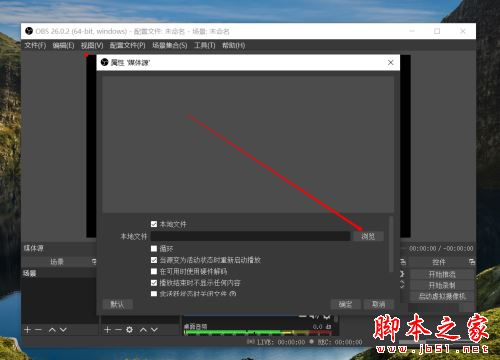Click the LIVE status icon in the status bar

[250, 342]
